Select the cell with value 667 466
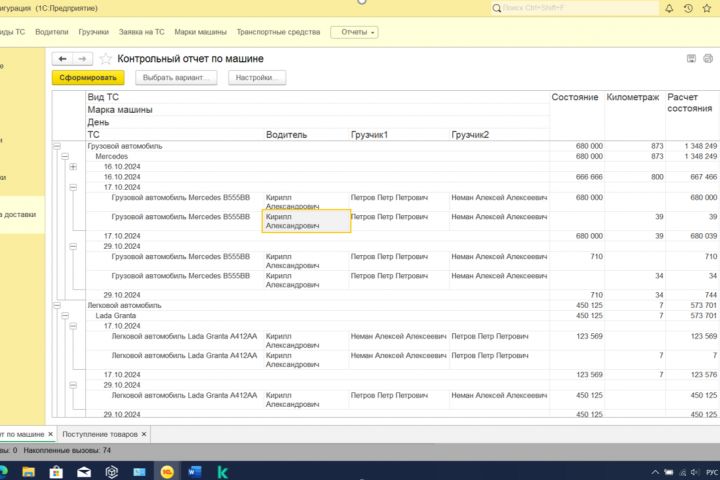The image size is (720, 480). tap(703, 177)
